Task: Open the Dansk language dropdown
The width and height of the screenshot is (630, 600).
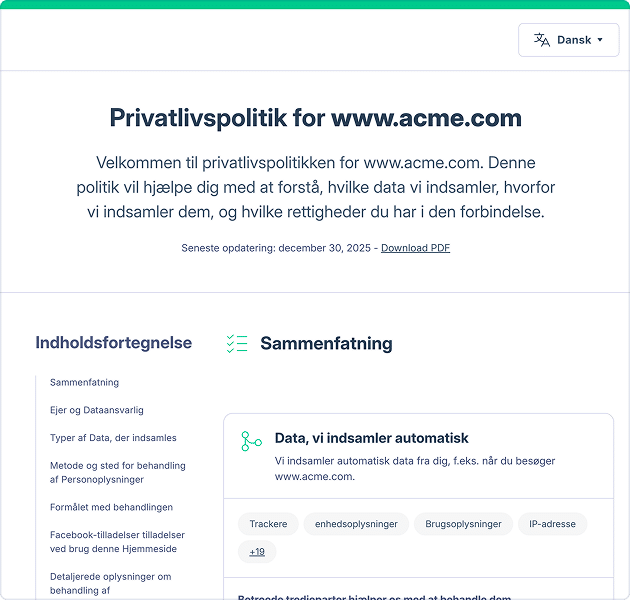Action: [568, 40]
